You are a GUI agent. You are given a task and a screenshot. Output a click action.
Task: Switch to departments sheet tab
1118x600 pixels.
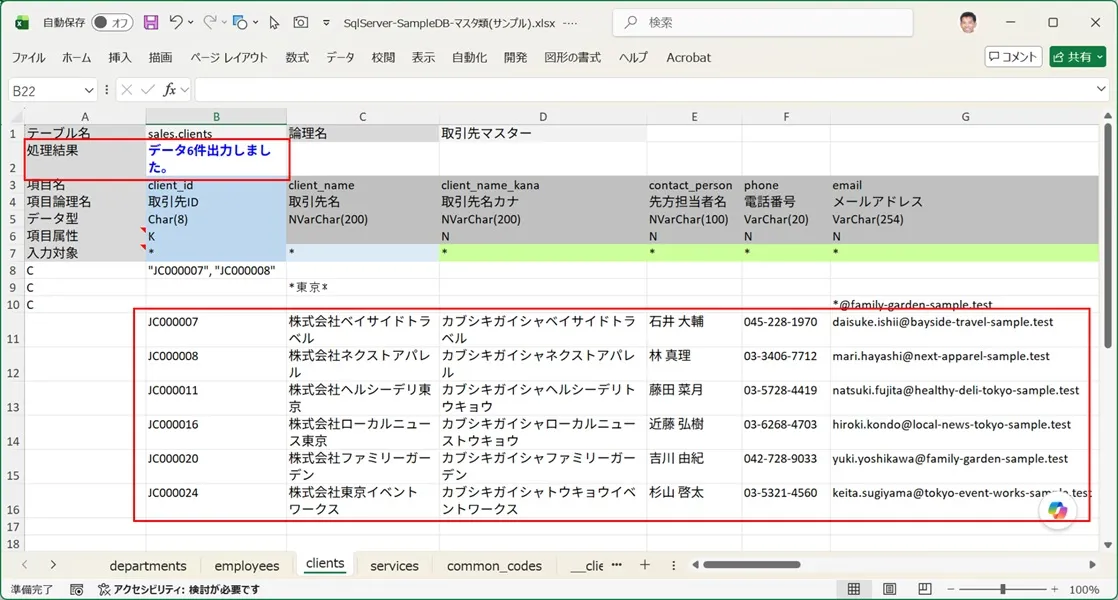pyautogui.click(x=148, y=565)
